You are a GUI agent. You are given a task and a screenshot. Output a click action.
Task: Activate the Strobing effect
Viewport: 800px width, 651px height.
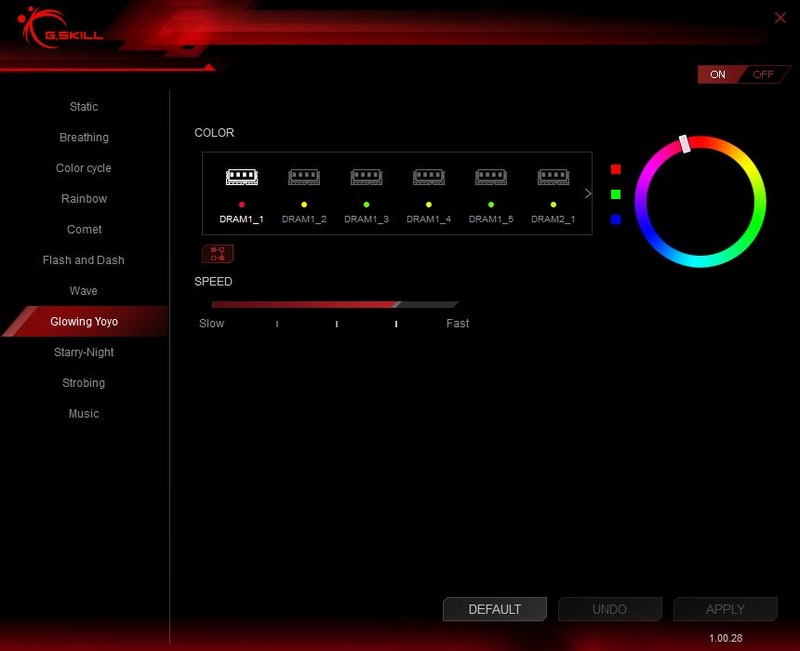tap(84, 383)
